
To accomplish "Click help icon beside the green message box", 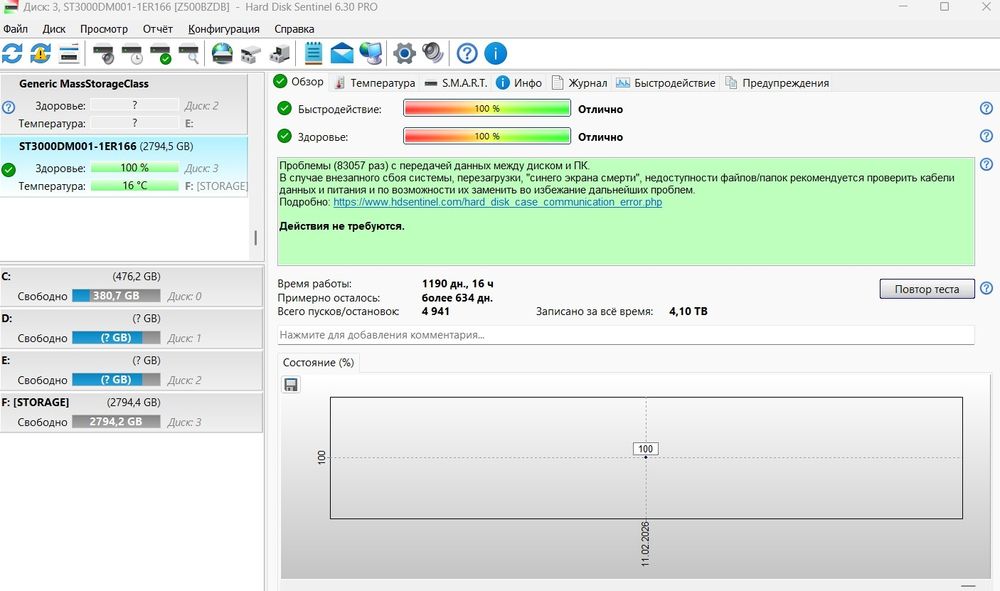I will click(x=986, y=164).
